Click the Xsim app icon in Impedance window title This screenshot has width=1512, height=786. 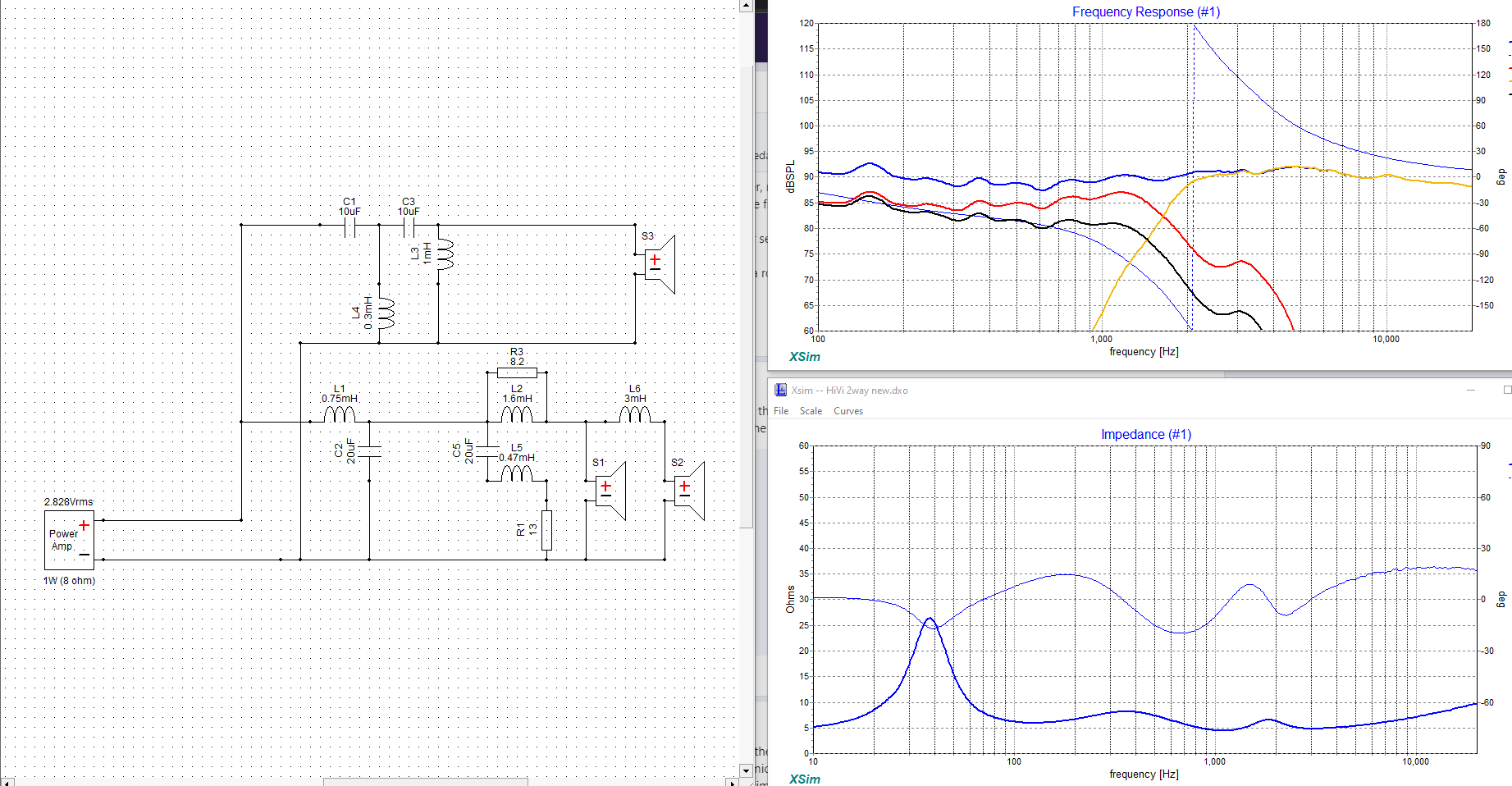pyautogui.click(x=780, y=390)
